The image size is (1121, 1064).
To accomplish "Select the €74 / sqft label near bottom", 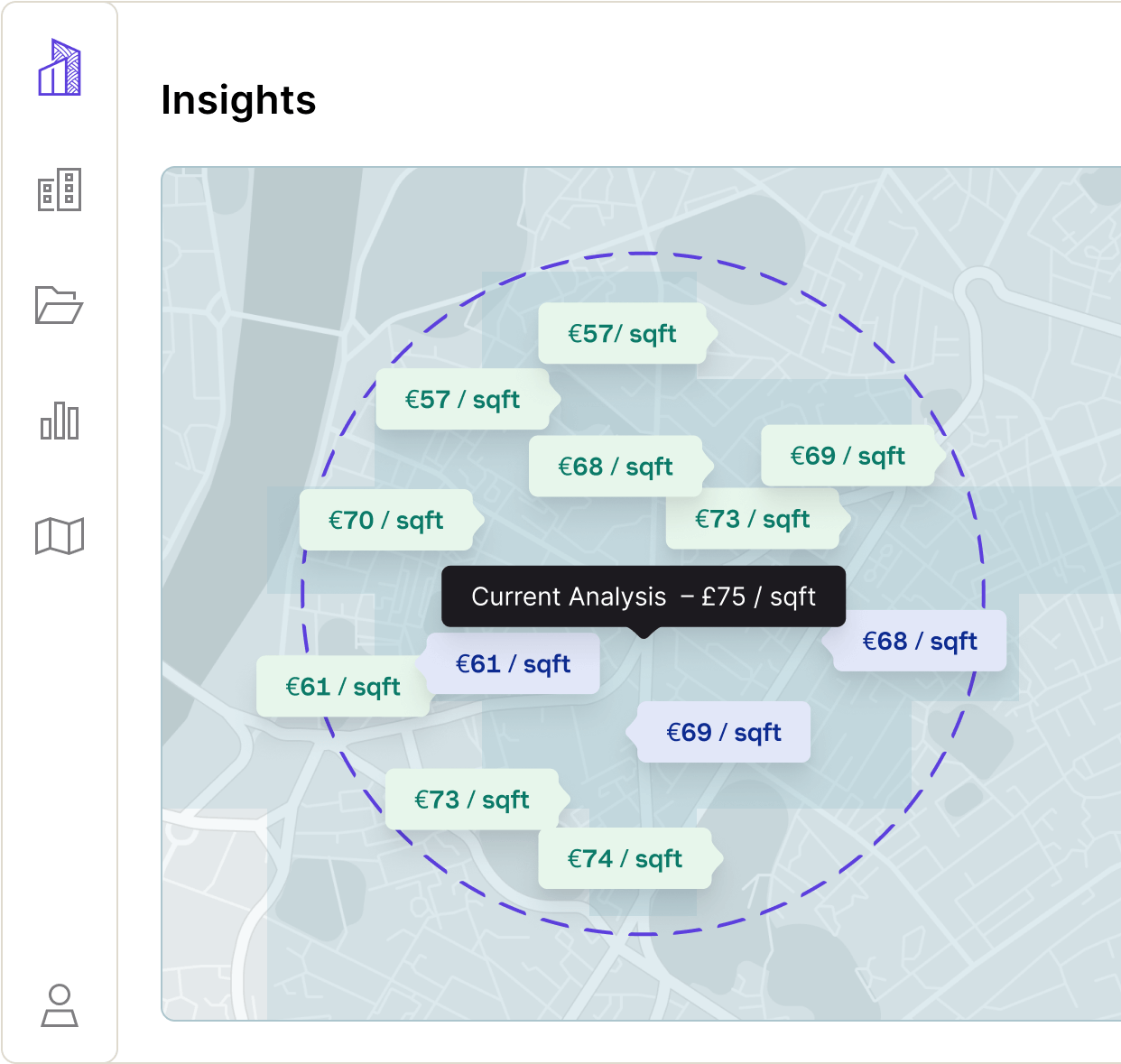I will tap(626, 858).
